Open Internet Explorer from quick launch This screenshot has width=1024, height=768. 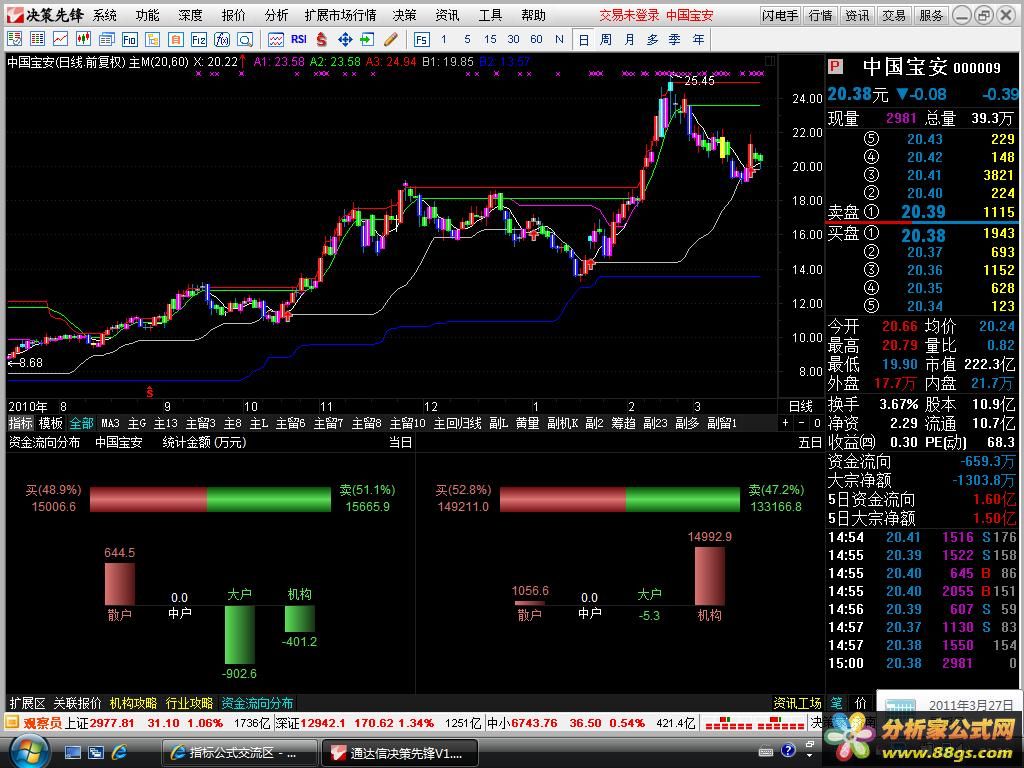[x=120, y=752]
